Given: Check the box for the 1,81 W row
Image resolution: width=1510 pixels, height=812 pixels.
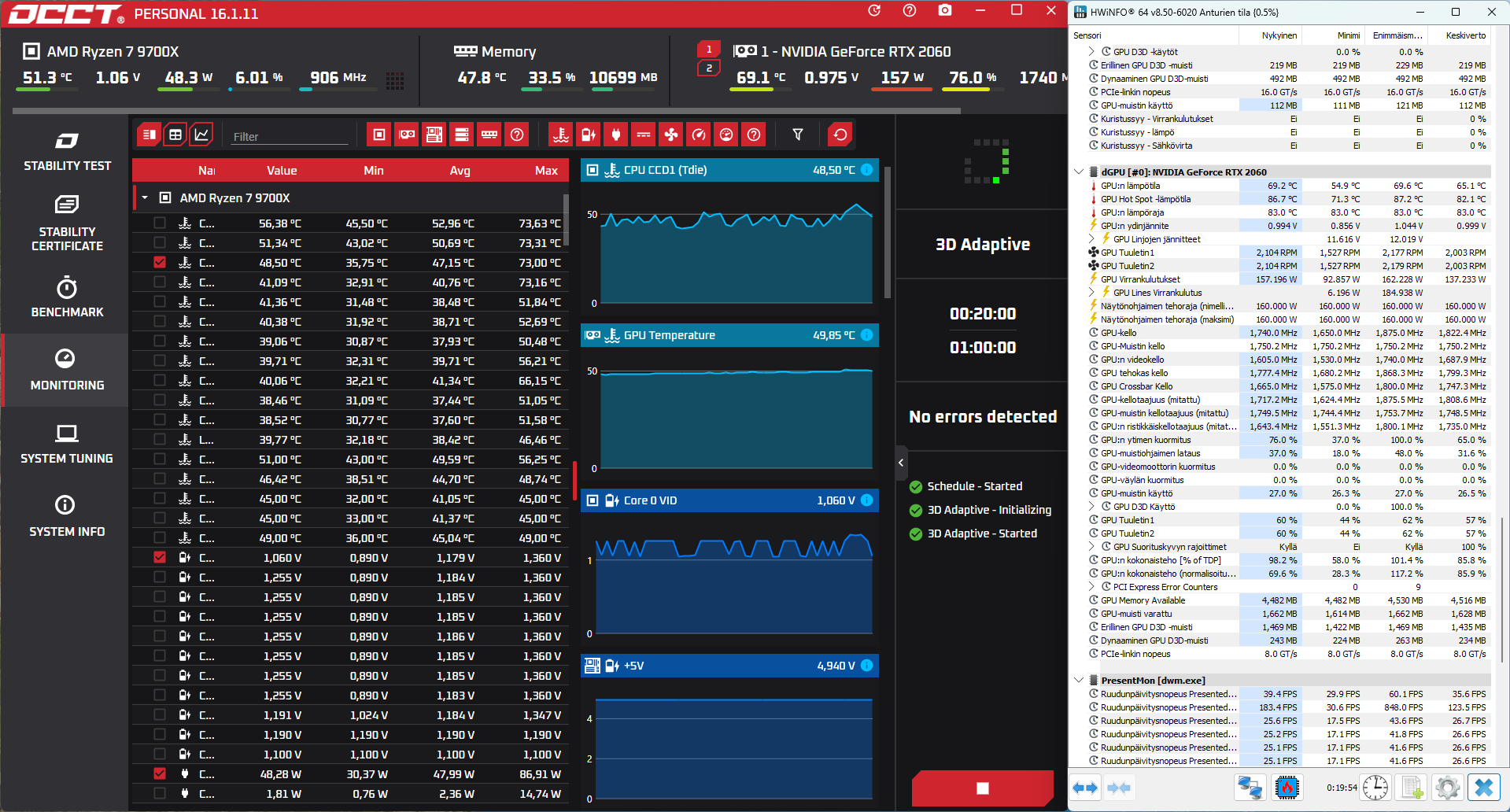Looking at the screenshot, I should pyautogui.click(x=160, y=794).
